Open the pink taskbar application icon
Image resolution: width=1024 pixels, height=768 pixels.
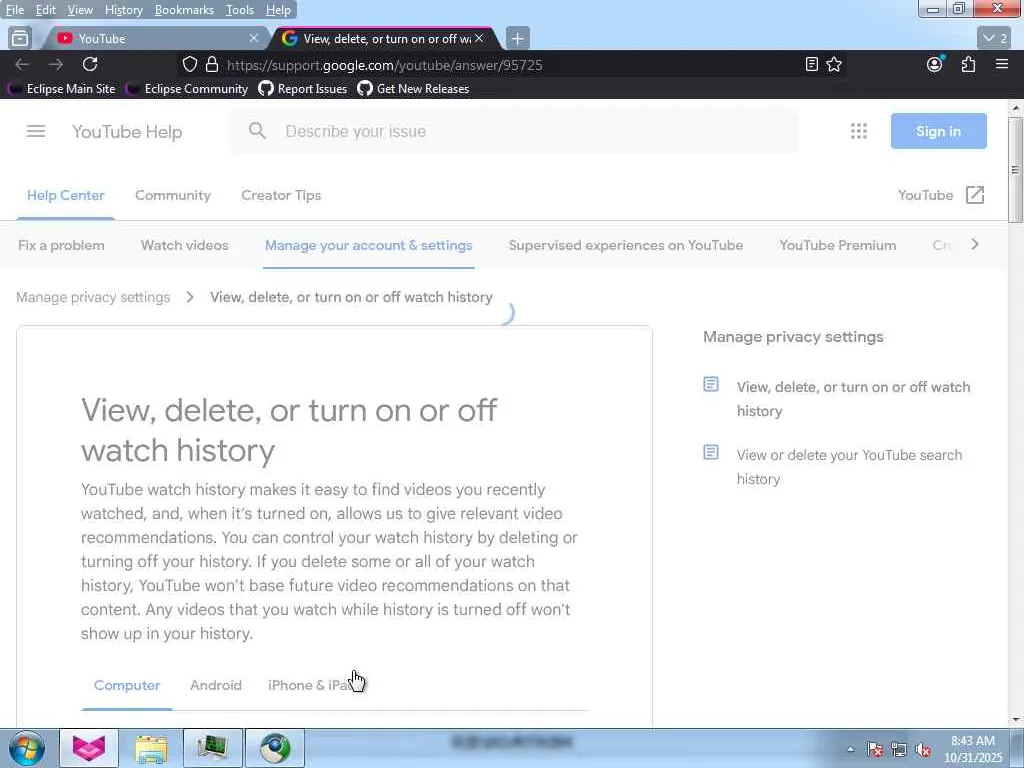(89, 748)
